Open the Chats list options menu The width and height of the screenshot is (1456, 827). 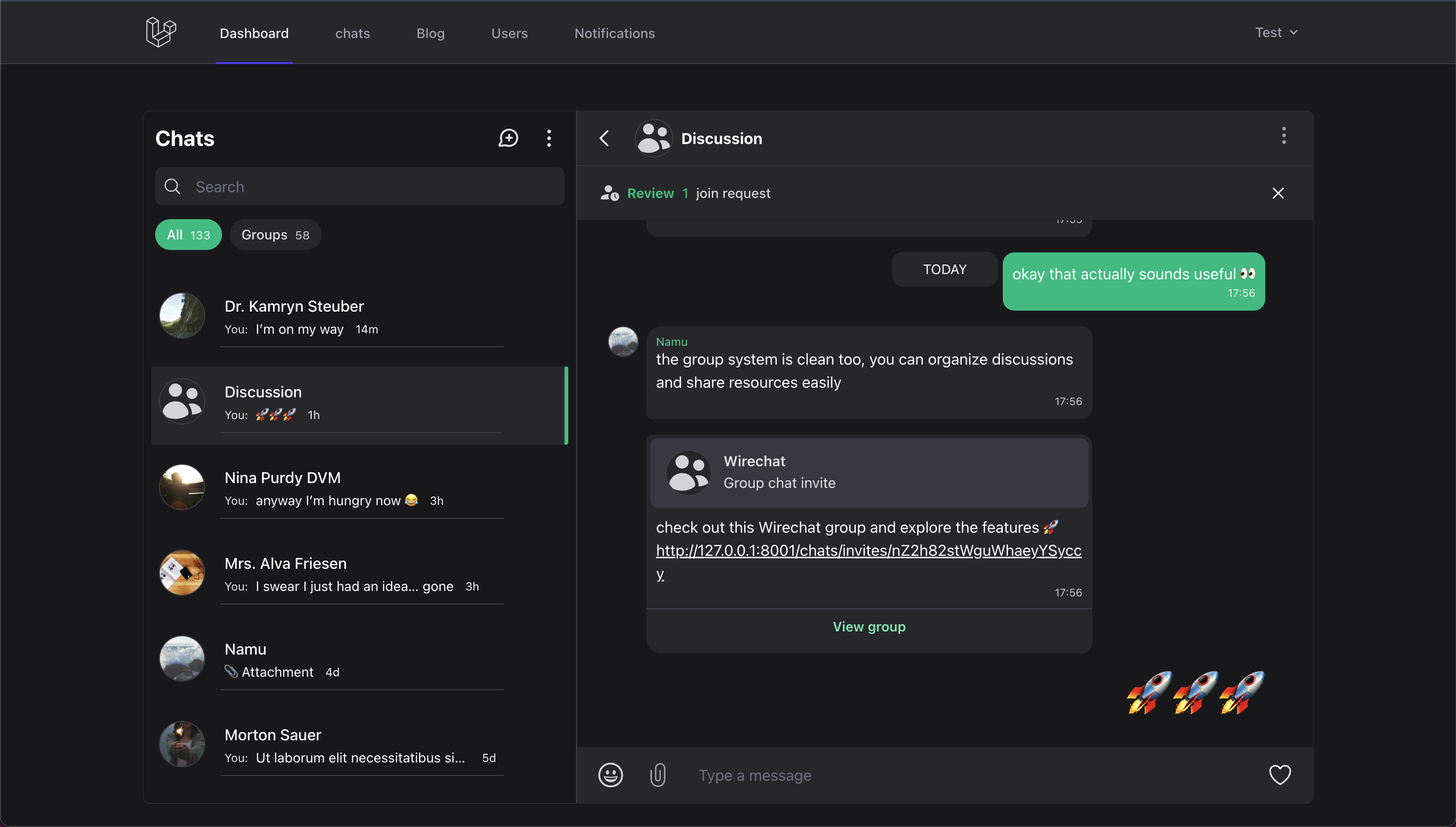549,138
